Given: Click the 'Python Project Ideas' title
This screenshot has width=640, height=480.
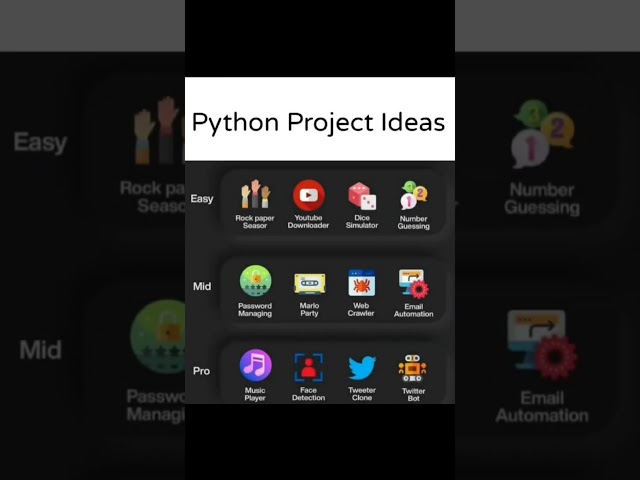Looking at the screenshot, I should point(318,122).
